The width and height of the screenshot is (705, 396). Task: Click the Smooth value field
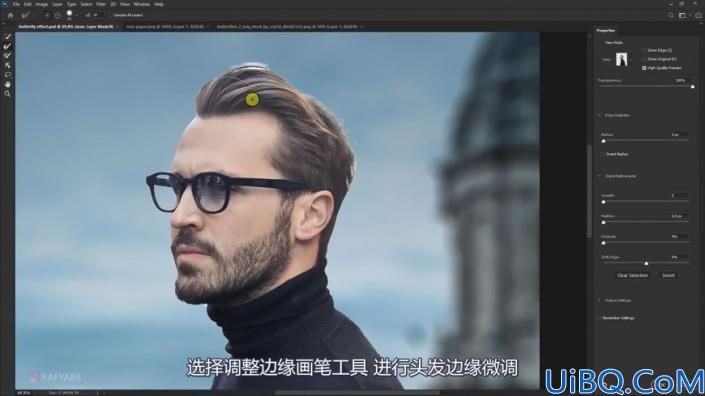[x=678, y=196]
